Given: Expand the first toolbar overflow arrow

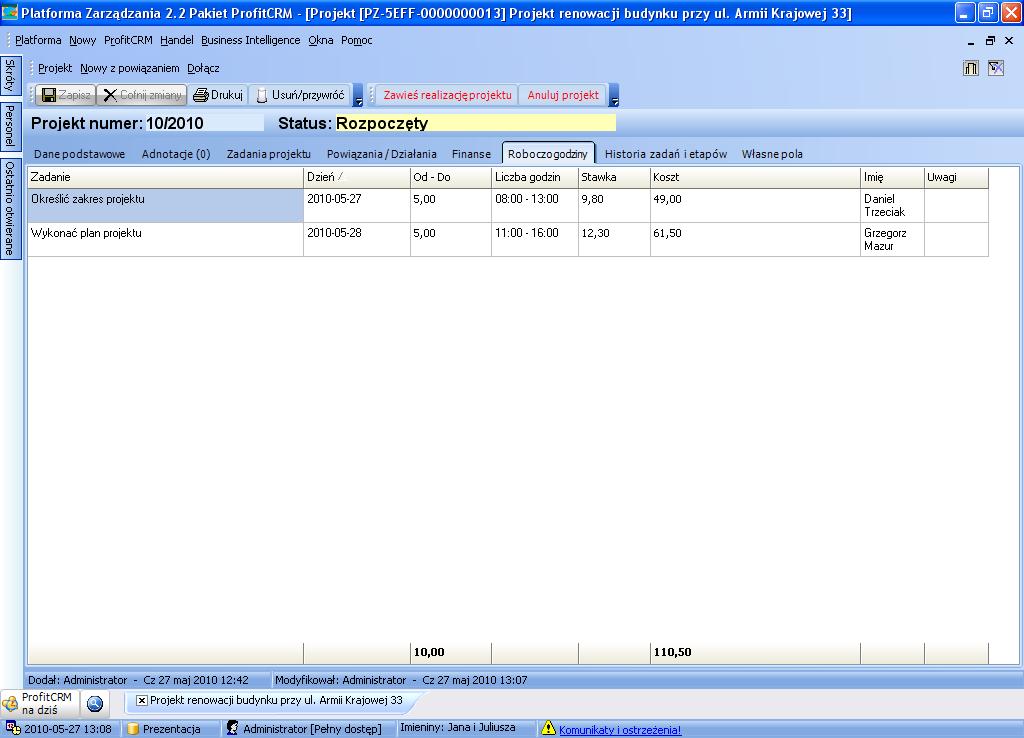Looking at the screenshot, I should pyautogui.click(x=358, y=98).
